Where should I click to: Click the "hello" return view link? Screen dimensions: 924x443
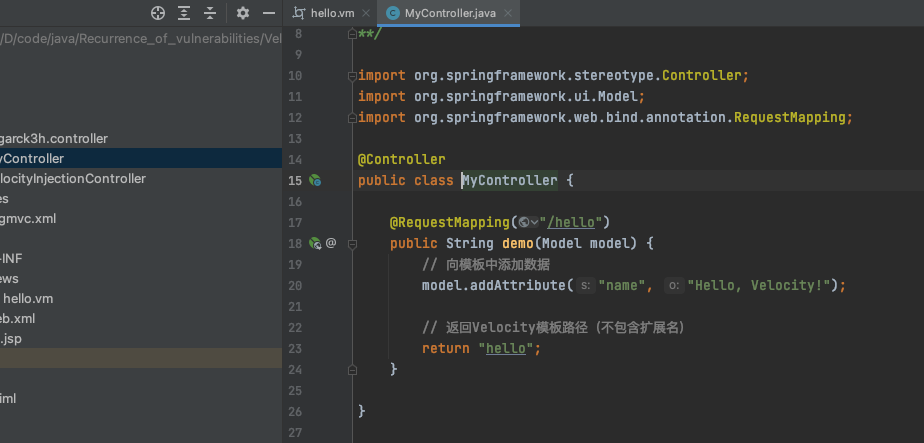tap(506, 348)
